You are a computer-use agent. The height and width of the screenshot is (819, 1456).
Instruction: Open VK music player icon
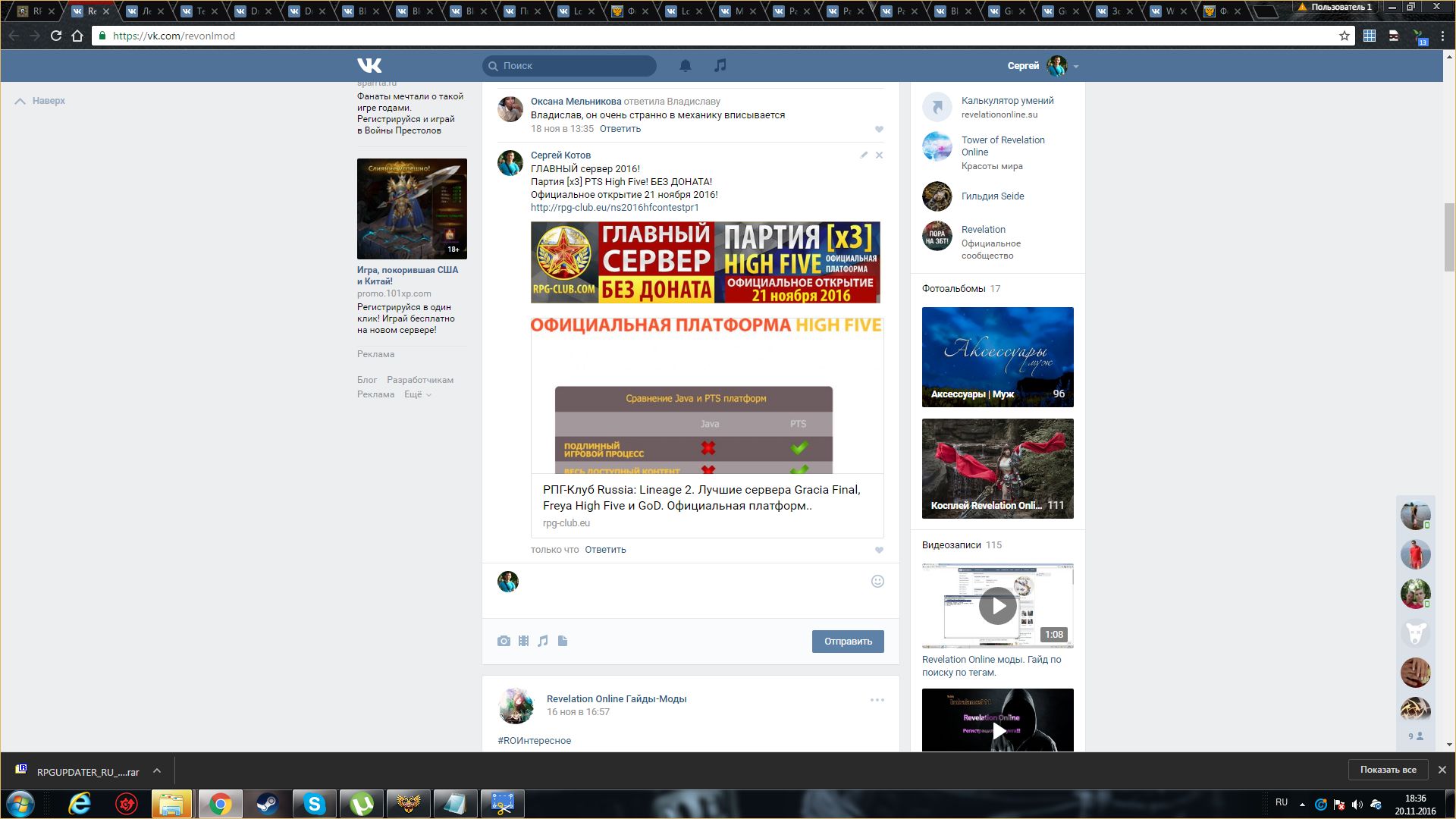(x=720, y=66)
